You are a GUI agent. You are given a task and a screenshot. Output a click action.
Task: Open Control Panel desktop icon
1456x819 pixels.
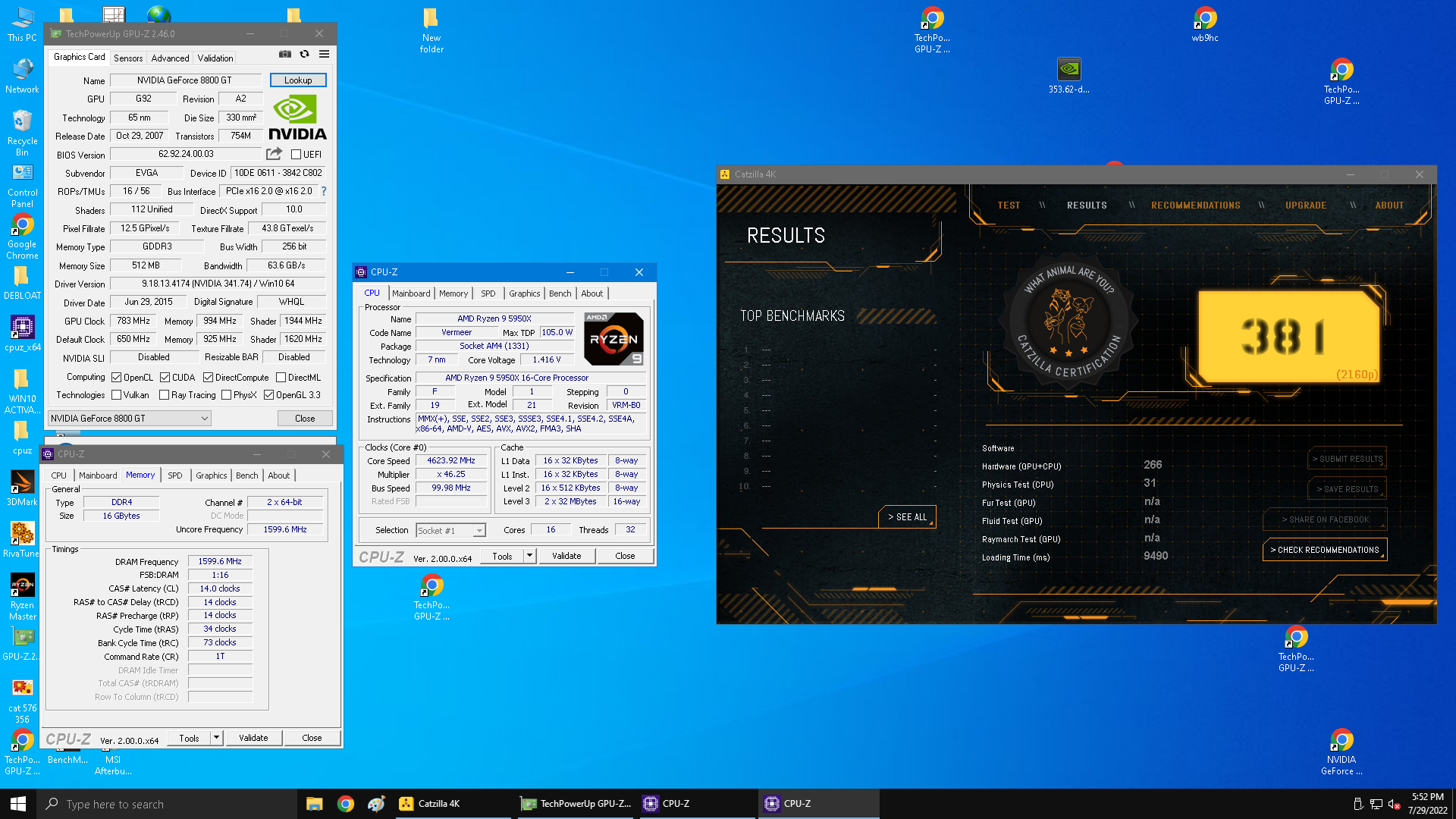click(x=22, y=186)
